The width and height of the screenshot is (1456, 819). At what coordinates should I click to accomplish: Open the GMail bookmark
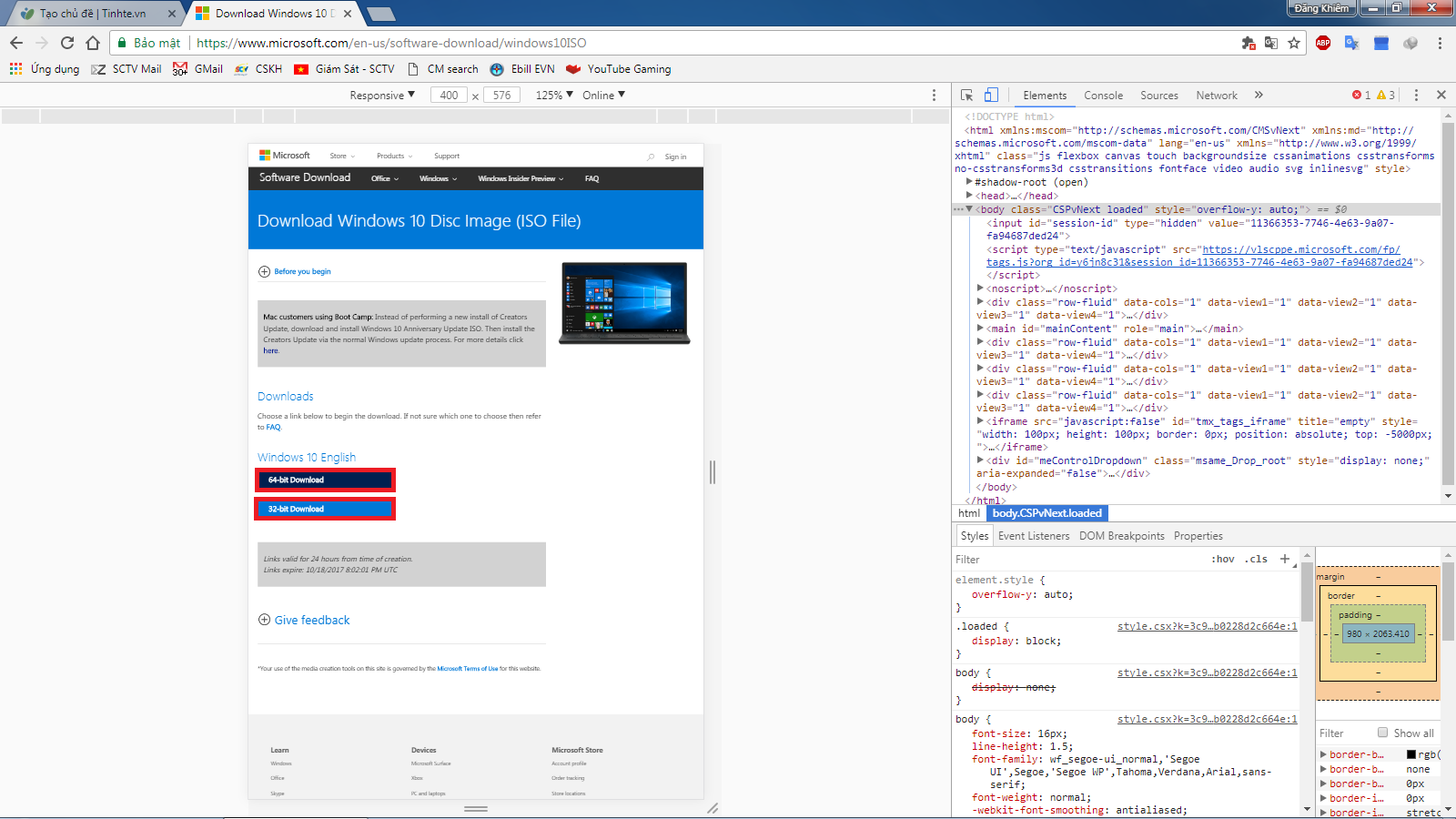[198, 69]
